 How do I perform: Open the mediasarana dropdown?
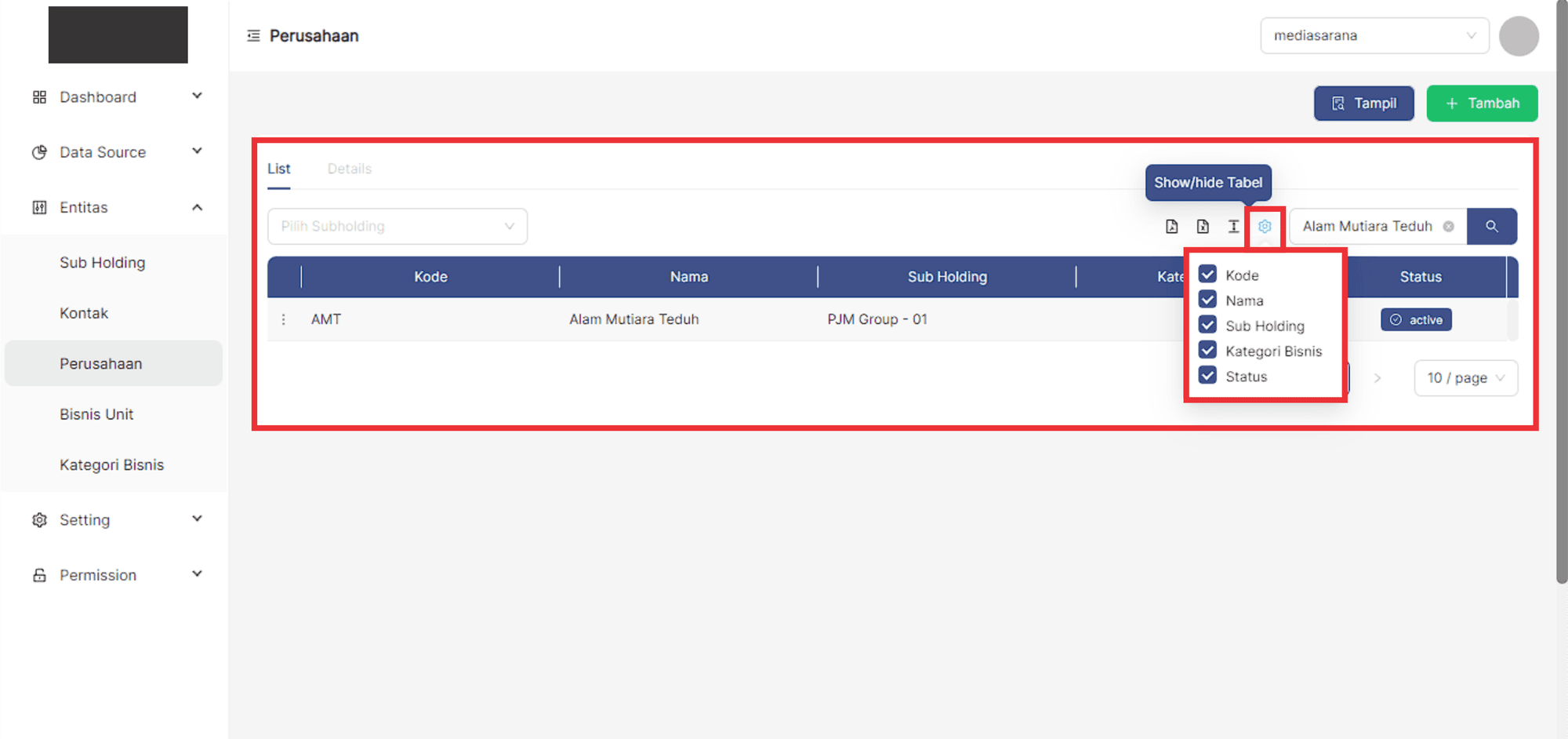pyautogui.click(x=1374, y=36)
